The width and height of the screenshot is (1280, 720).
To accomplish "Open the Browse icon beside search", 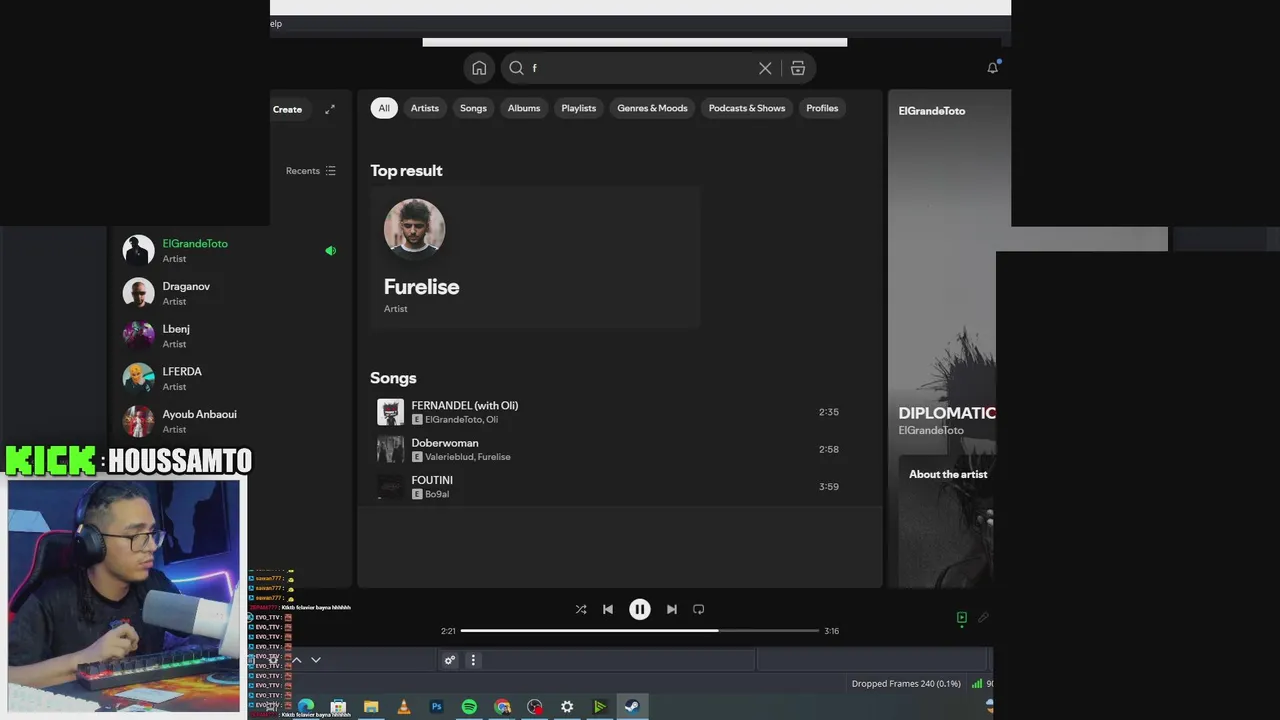I will [x=798, y=68].
